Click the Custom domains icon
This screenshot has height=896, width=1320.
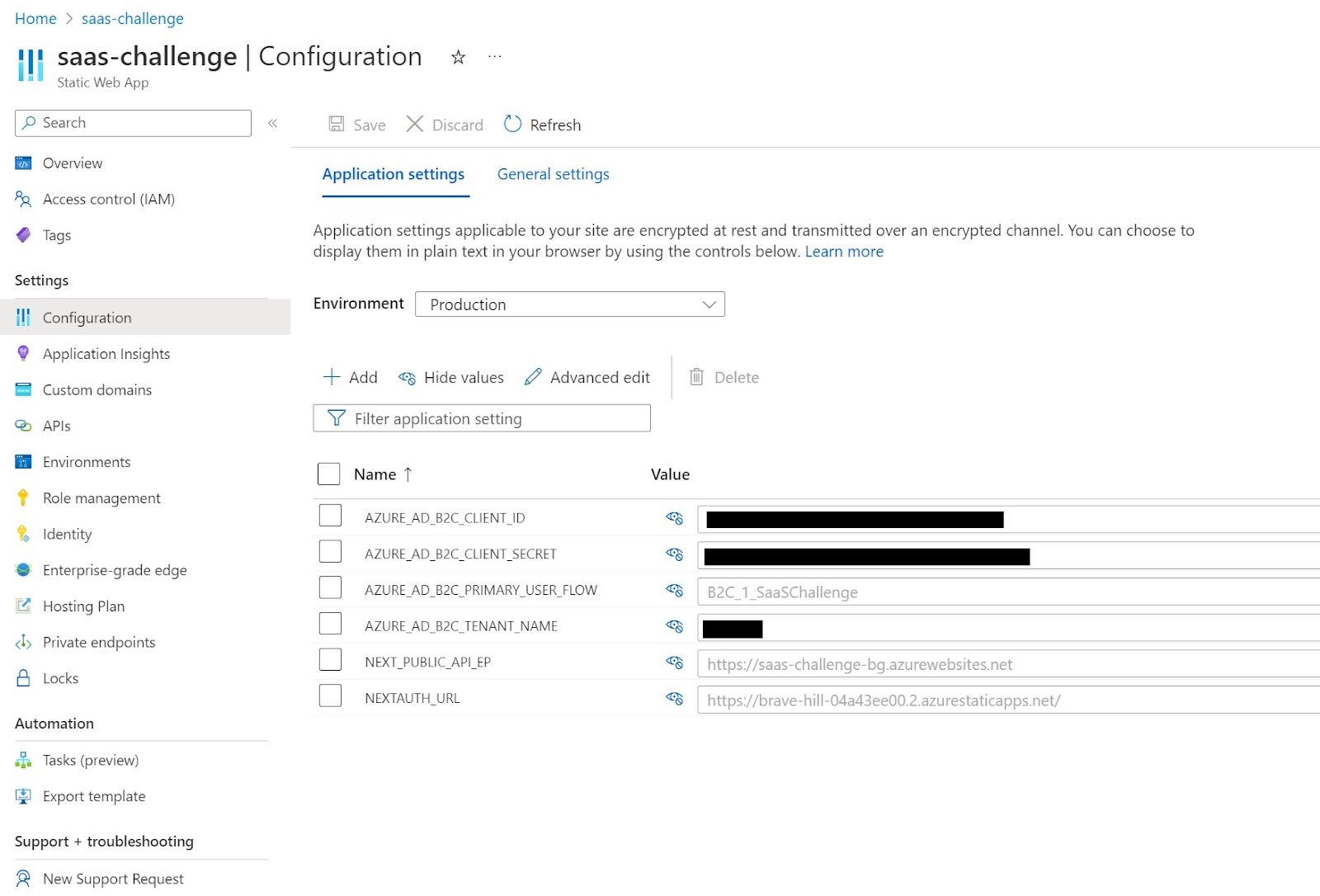[x=23, y=389]
